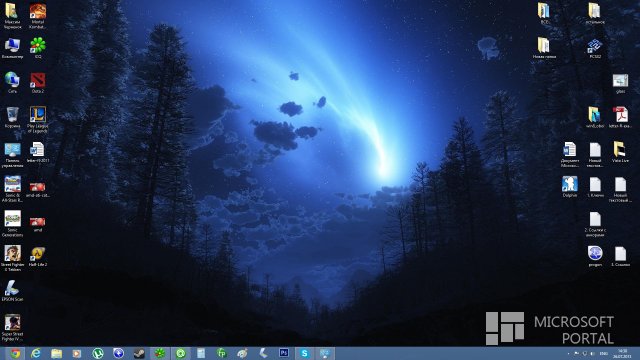This screenshot has height=360, width=640.
Task: Open Photoshop from the taskbar
Action: tap(284, 353)
